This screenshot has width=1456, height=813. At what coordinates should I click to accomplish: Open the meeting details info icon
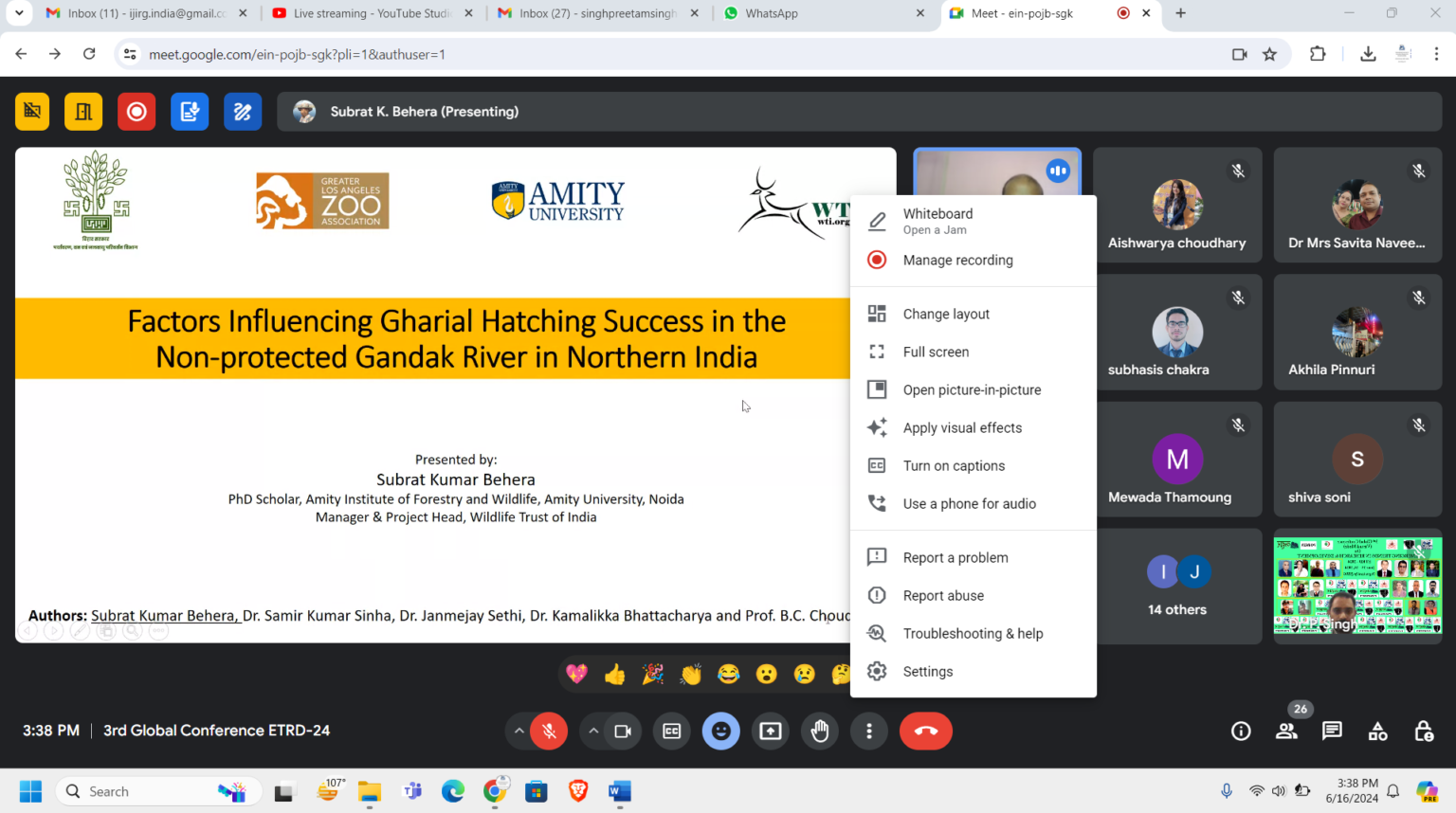[1240, 731]
